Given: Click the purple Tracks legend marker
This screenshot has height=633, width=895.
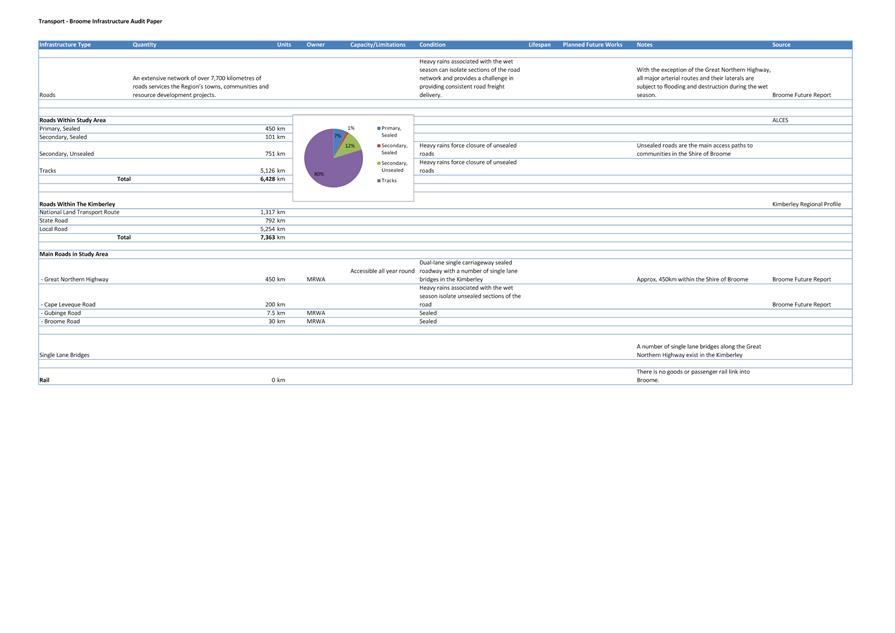Looking at the screenshot, I should [x=379, y=181].
